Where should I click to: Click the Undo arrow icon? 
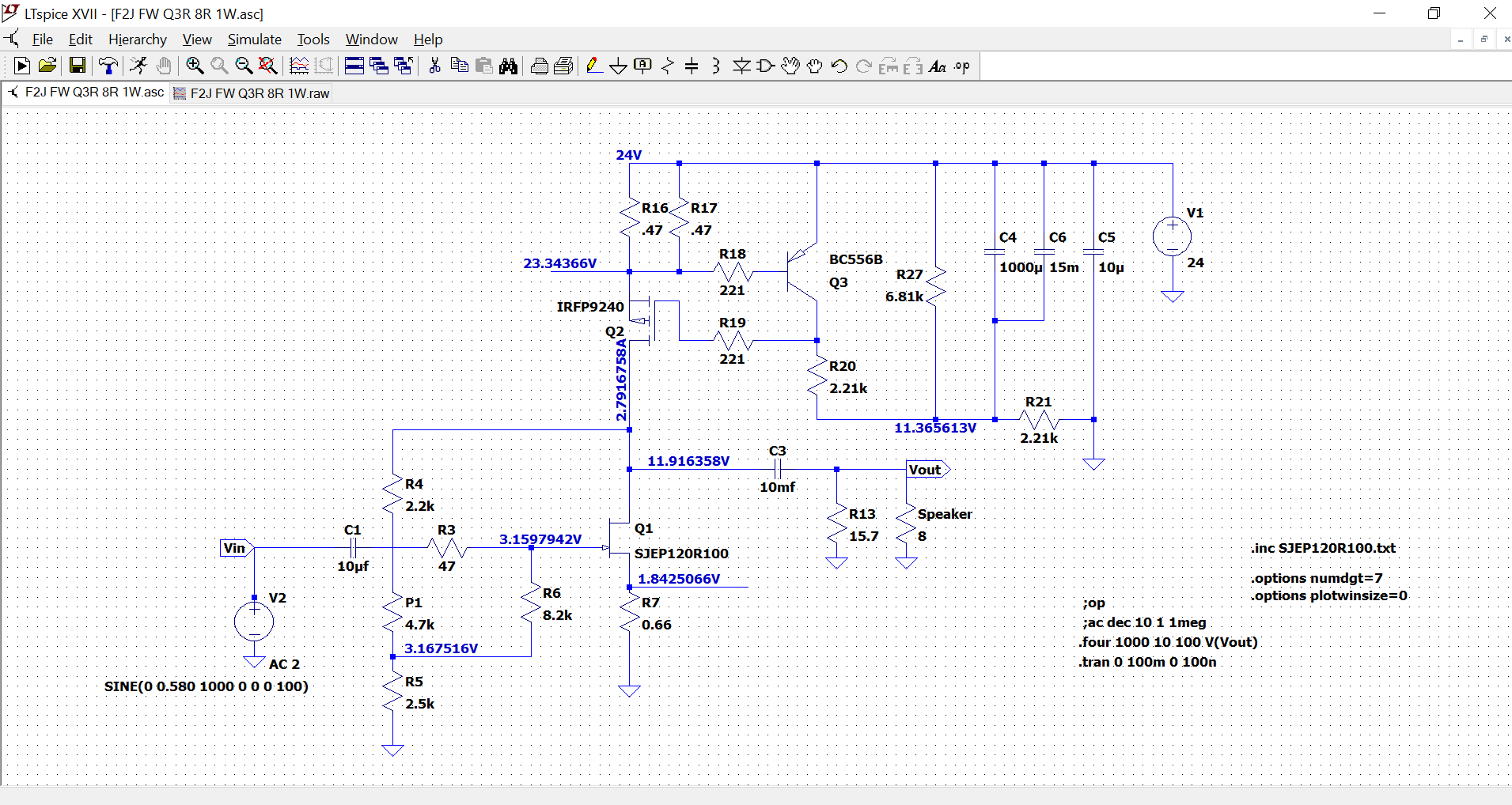[839, 66]
